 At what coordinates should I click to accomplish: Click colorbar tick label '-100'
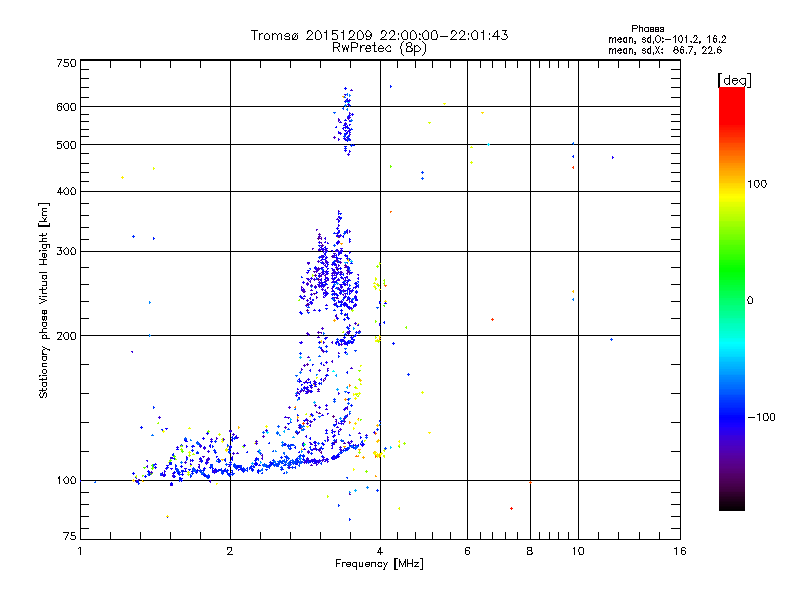pyautogui.click(x=762, y=417)
